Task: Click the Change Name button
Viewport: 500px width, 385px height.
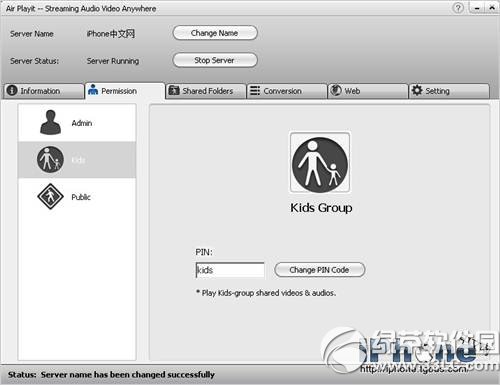Action: click(215, 33)
